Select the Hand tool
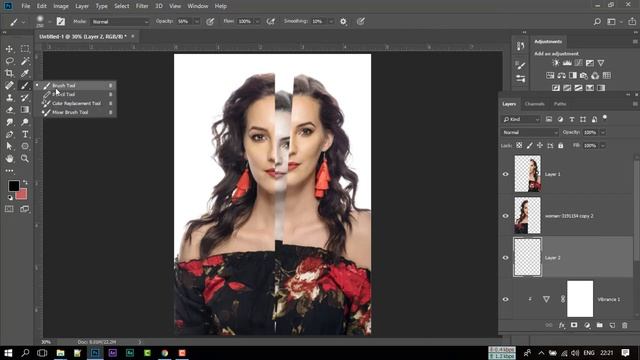Image resolution: width=640 pixels, height=360 pixels. (x=9, y=158)
